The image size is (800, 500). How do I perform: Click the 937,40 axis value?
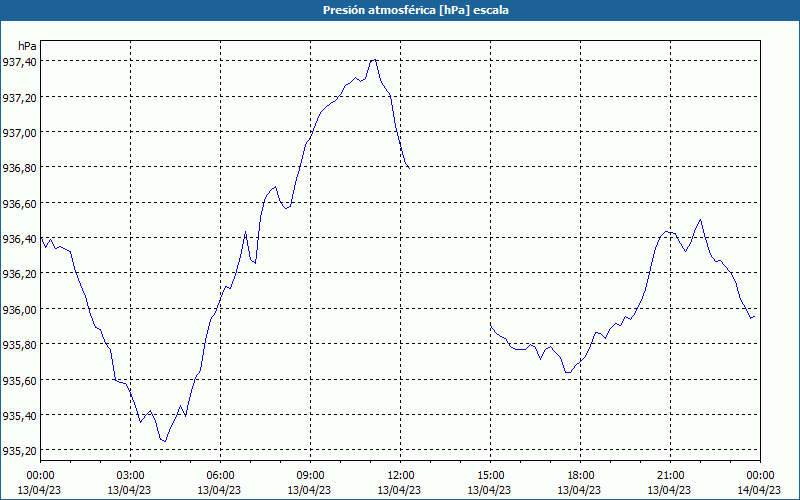coord(19,62)
